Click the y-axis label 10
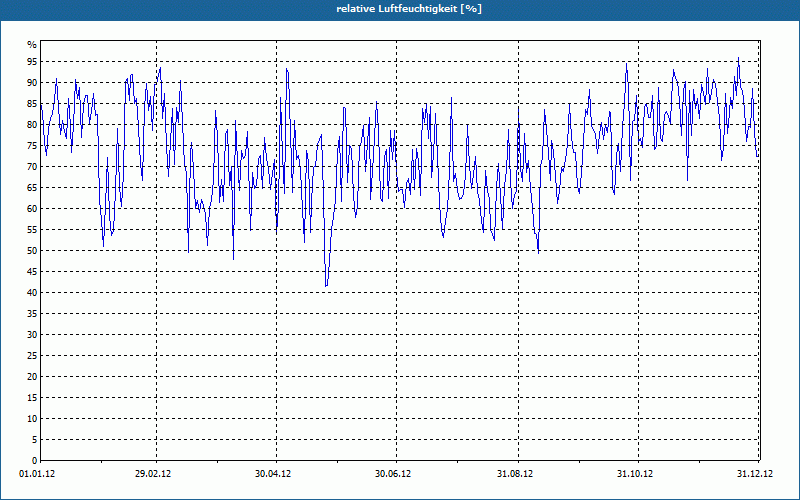Viewport: 800px width, 500px height. click(32, 418)
